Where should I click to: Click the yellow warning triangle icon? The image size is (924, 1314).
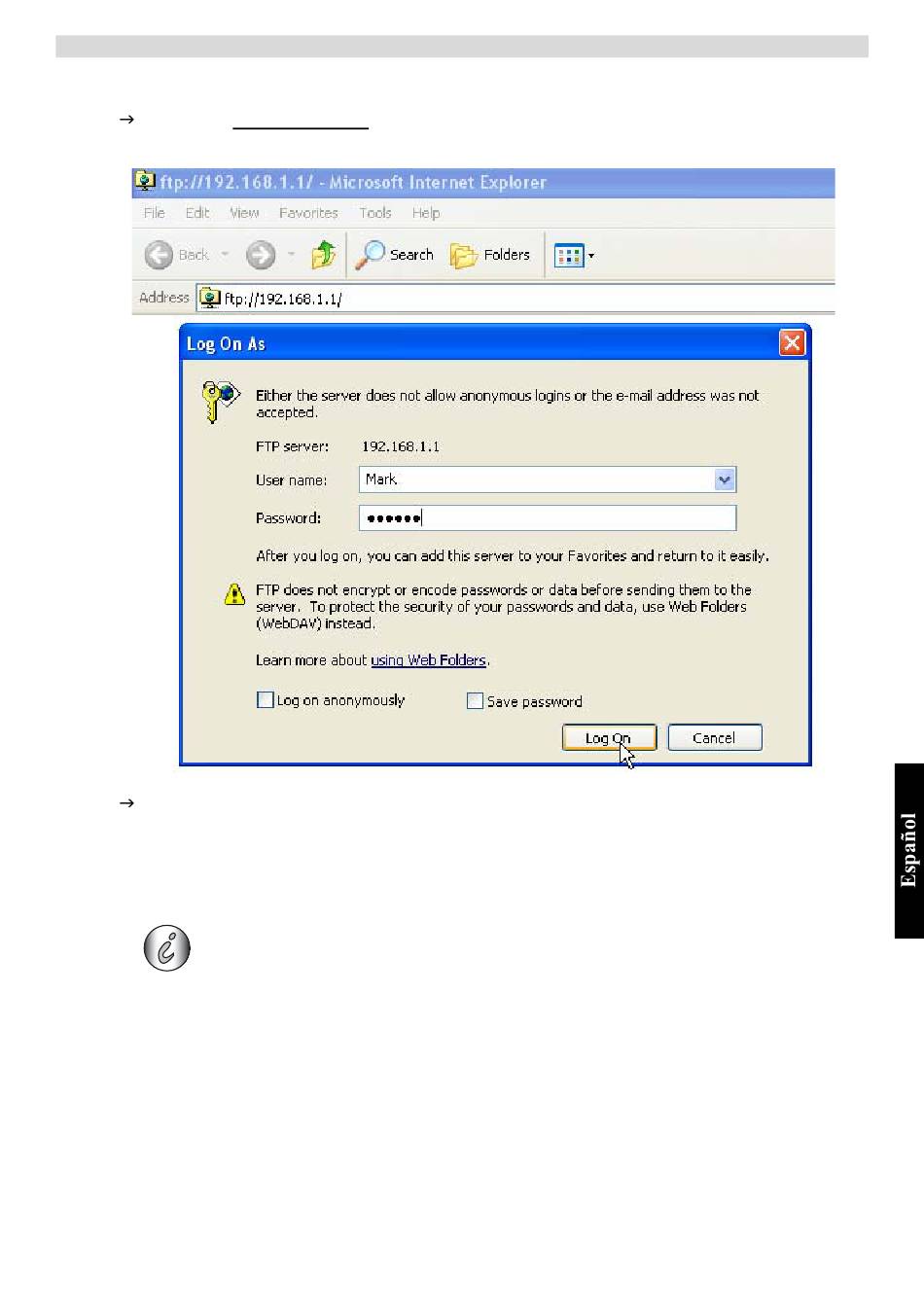coord(234,593)
